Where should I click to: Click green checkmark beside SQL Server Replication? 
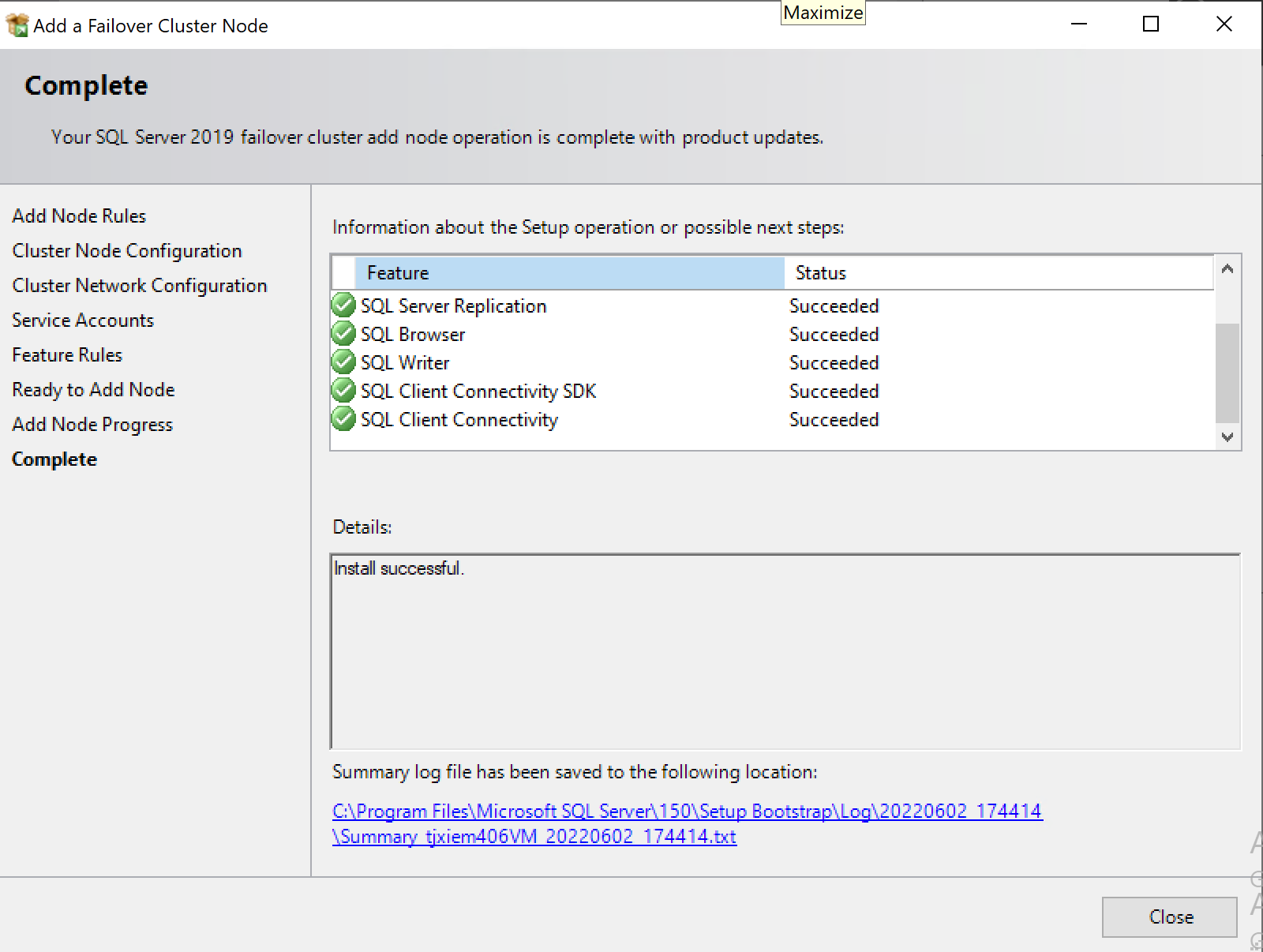[x=343, y=305]
